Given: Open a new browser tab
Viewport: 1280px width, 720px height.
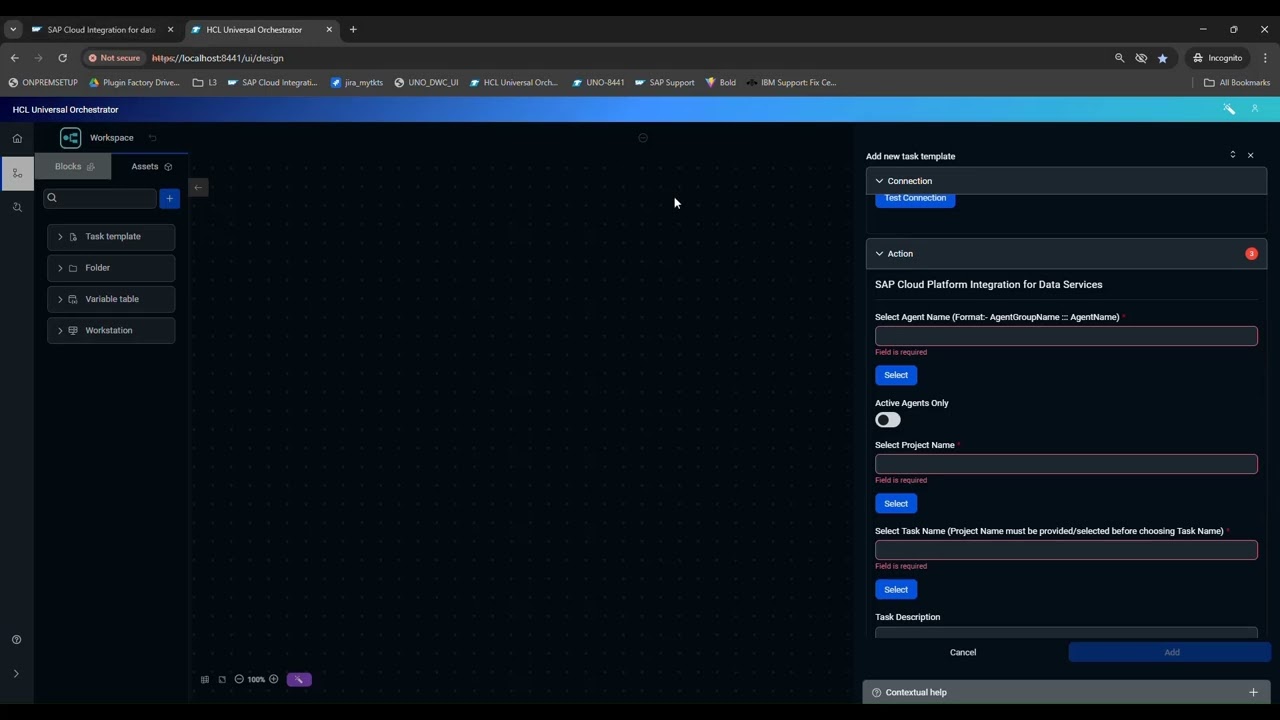Looking at the screenshot, I should [353, 30].
